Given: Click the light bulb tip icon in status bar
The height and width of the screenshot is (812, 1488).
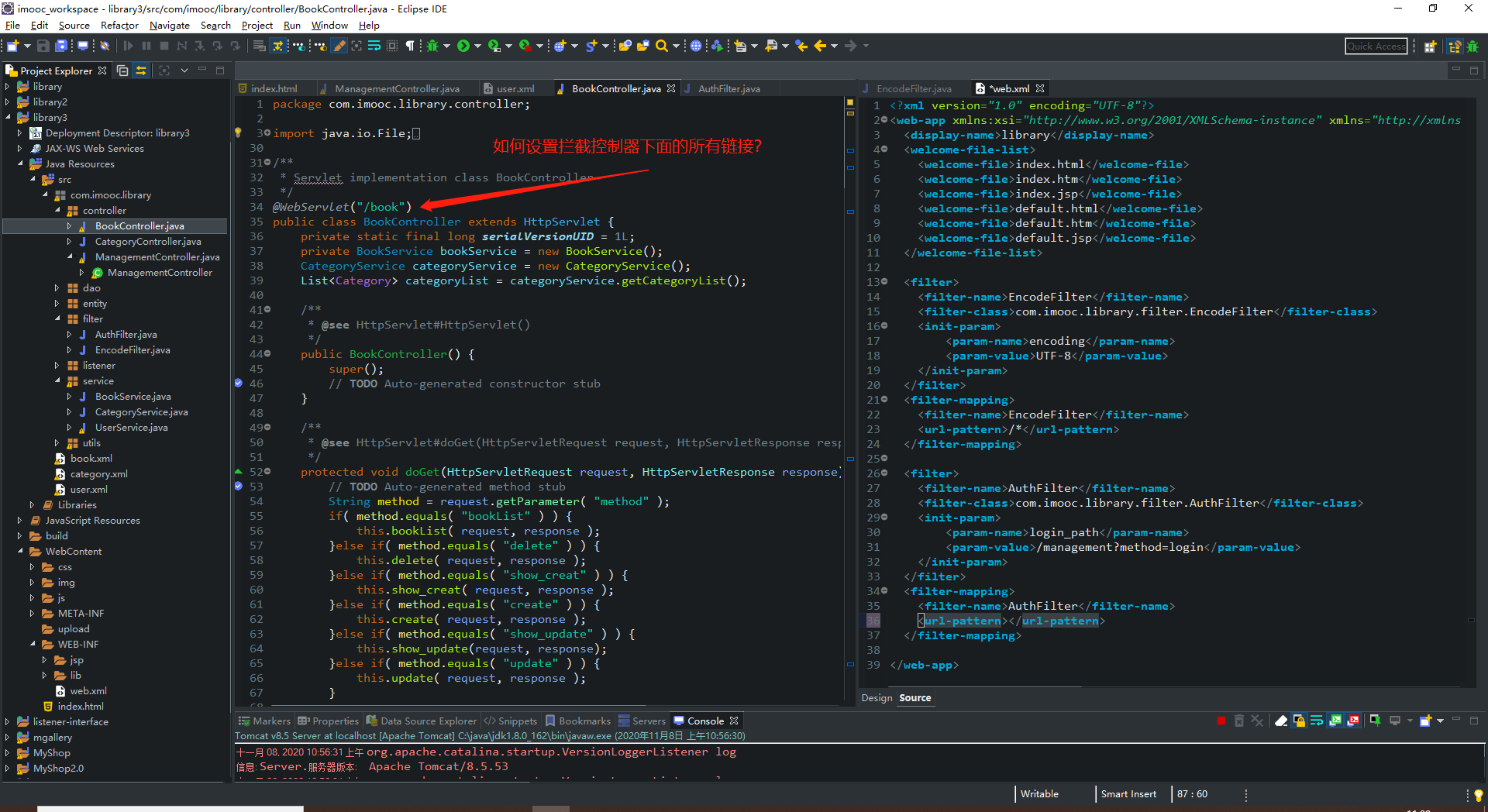Looking at the screenshot, I should (x=1478, y=794).
